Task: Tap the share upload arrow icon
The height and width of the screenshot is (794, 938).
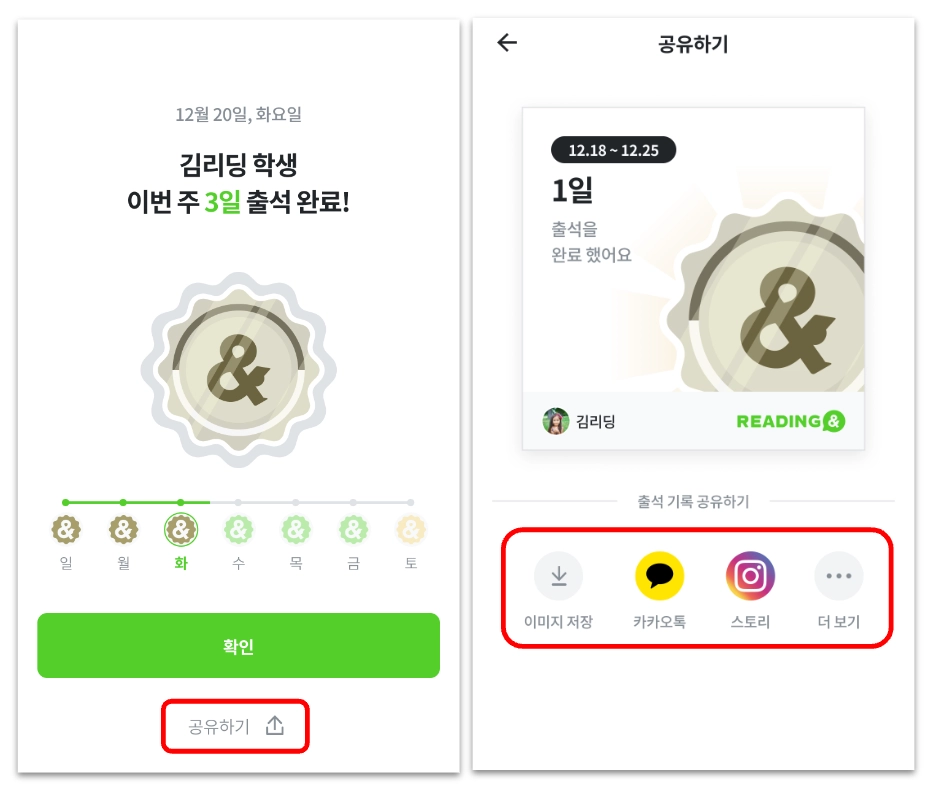Action: (x=275, y=725)
